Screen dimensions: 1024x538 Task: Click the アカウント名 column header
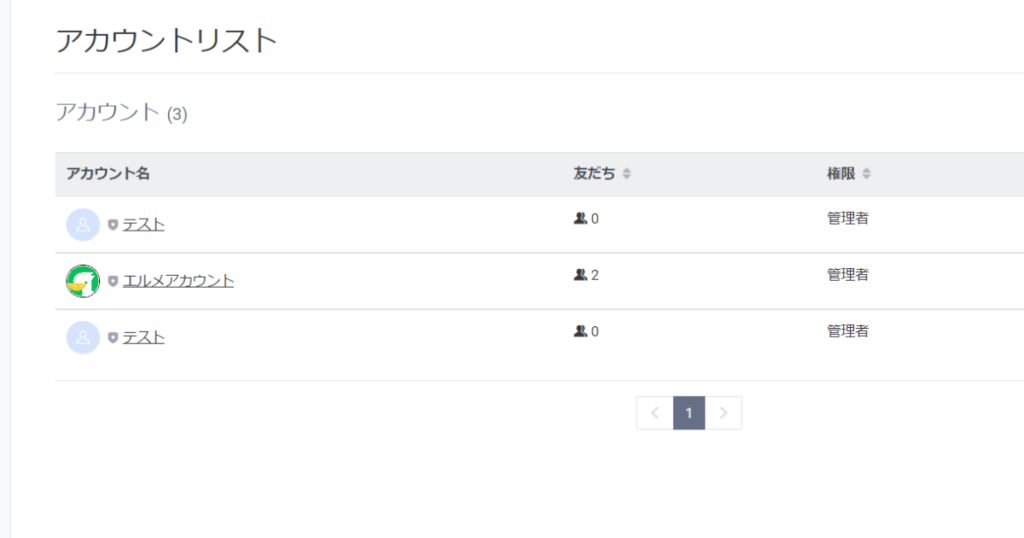pos(108,174)
